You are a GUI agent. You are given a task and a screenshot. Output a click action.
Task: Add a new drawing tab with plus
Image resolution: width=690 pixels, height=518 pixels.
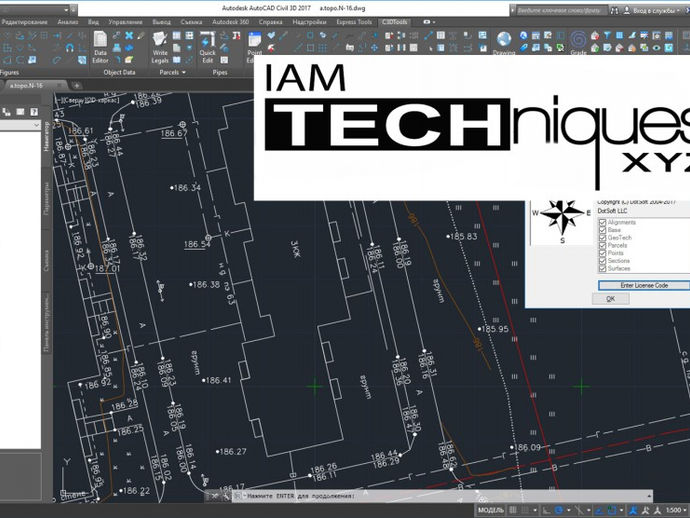(77, 85)
